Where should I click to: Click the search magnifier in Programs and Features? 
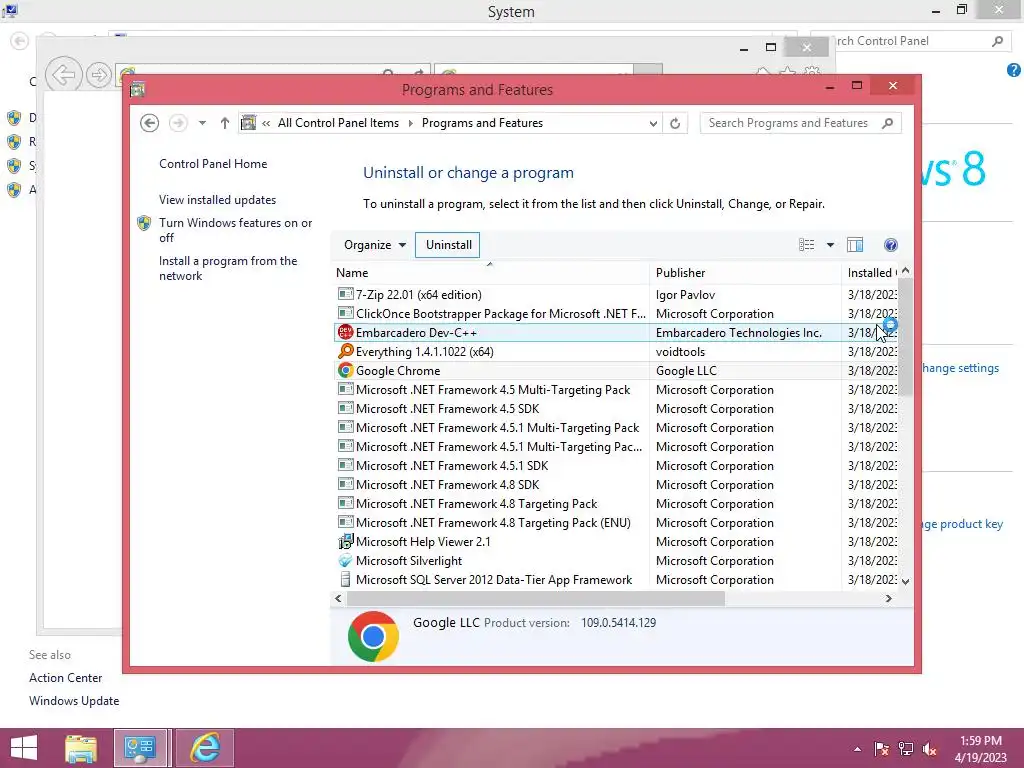pos(888,123)
